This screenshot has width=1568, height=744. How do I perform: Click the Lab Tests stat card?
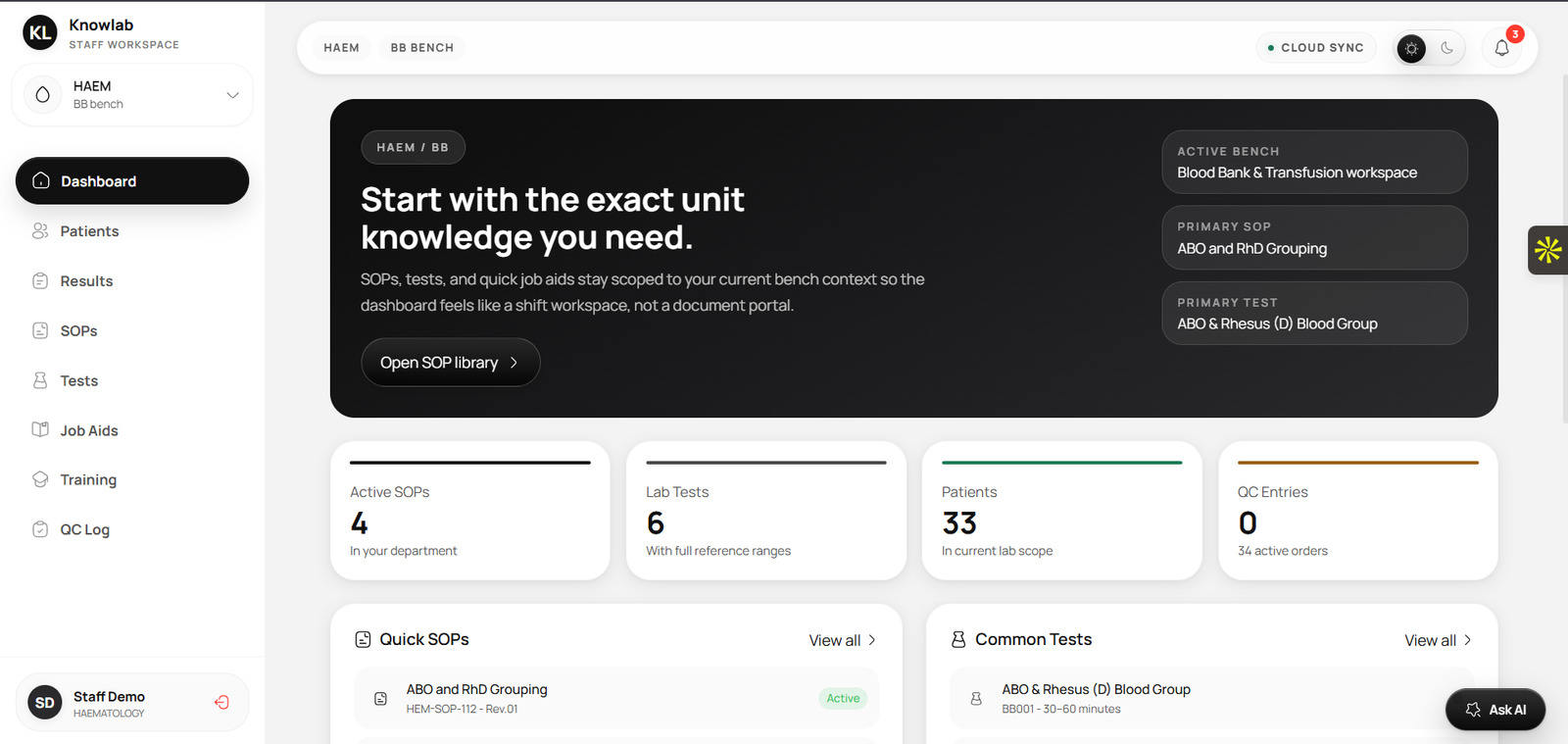[x=766, y=511]
